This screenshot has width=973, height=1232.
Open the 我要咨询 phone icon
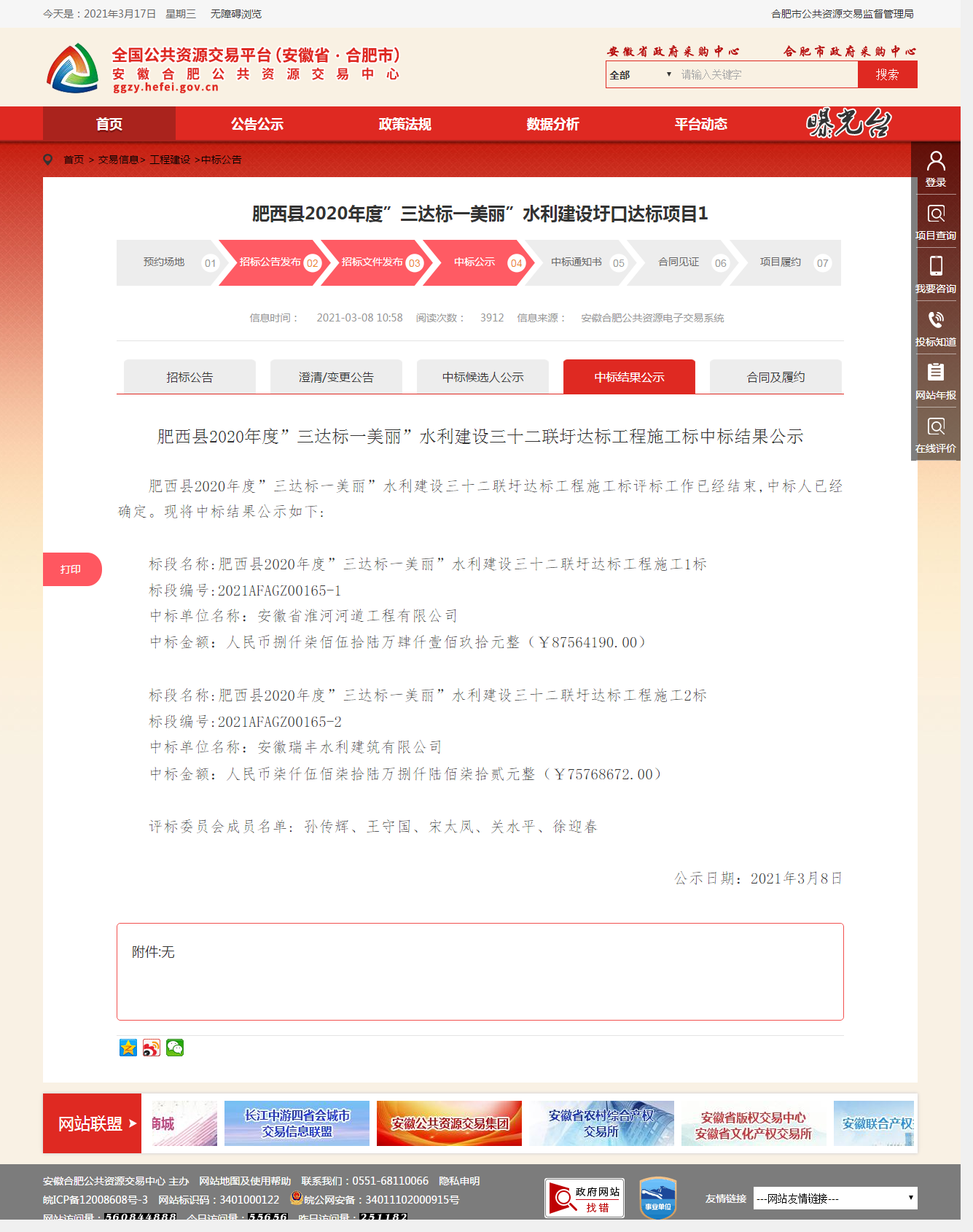936,267
